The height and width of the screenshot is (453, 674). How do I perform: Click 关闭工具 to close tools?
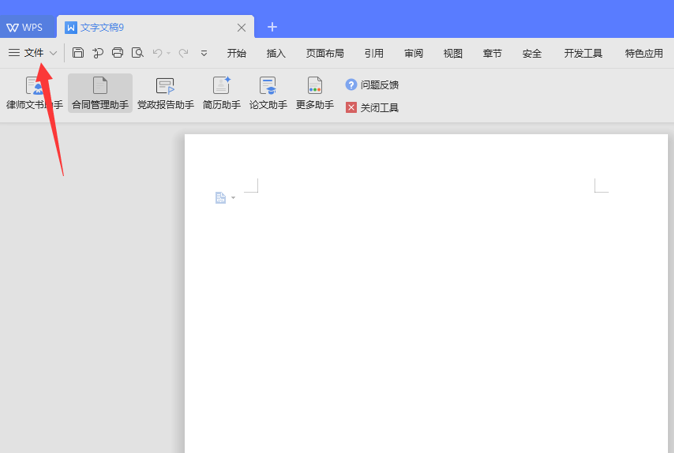tap(372, 107)
